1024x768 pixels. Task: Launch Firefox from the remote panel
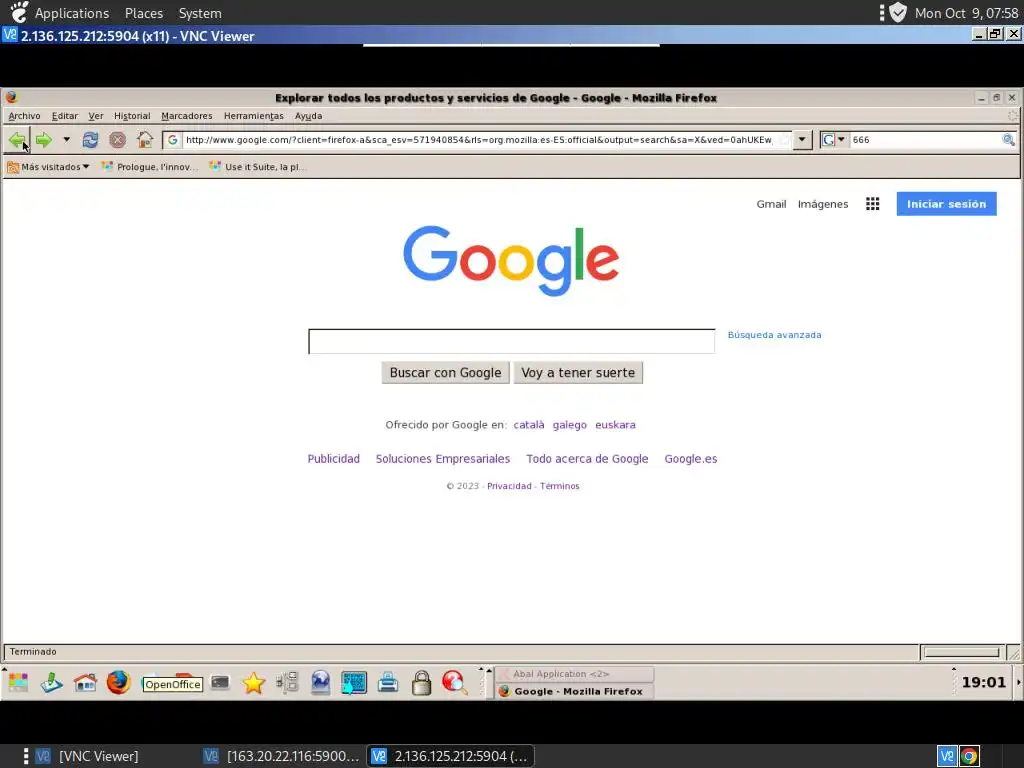point(118,682)
